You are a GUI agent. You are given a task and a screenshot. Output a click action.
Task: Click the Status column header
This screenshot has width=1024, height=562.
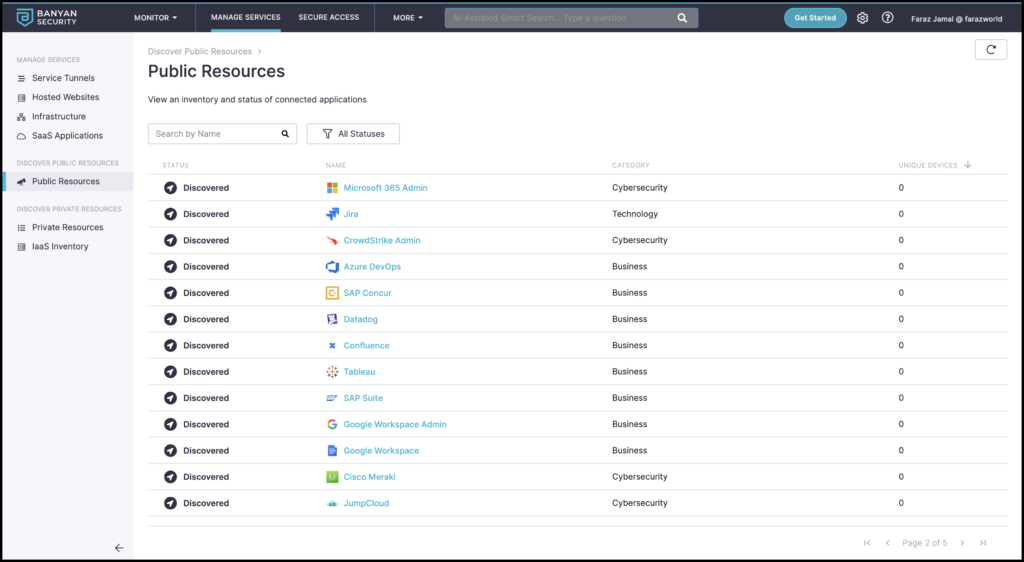point(176,166)
